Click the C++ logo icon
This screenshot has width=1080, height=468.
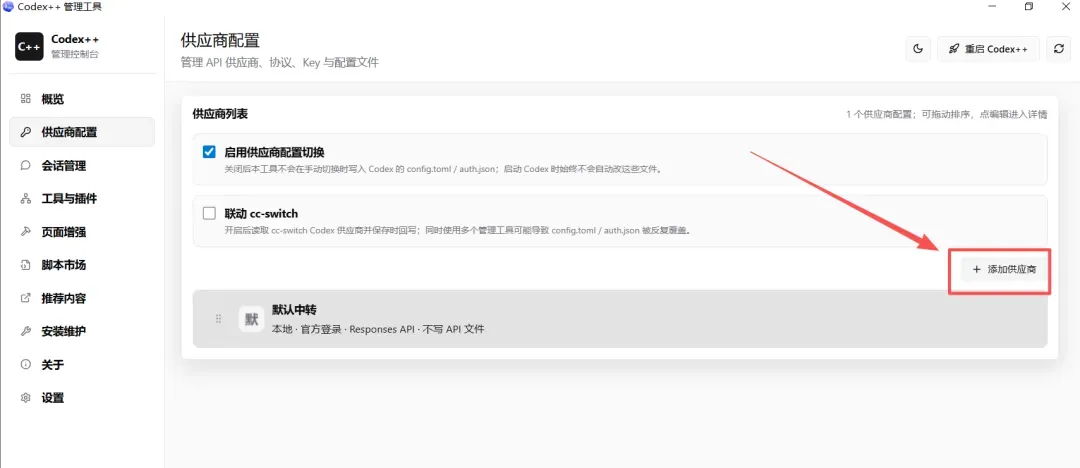tap(30, 46)
